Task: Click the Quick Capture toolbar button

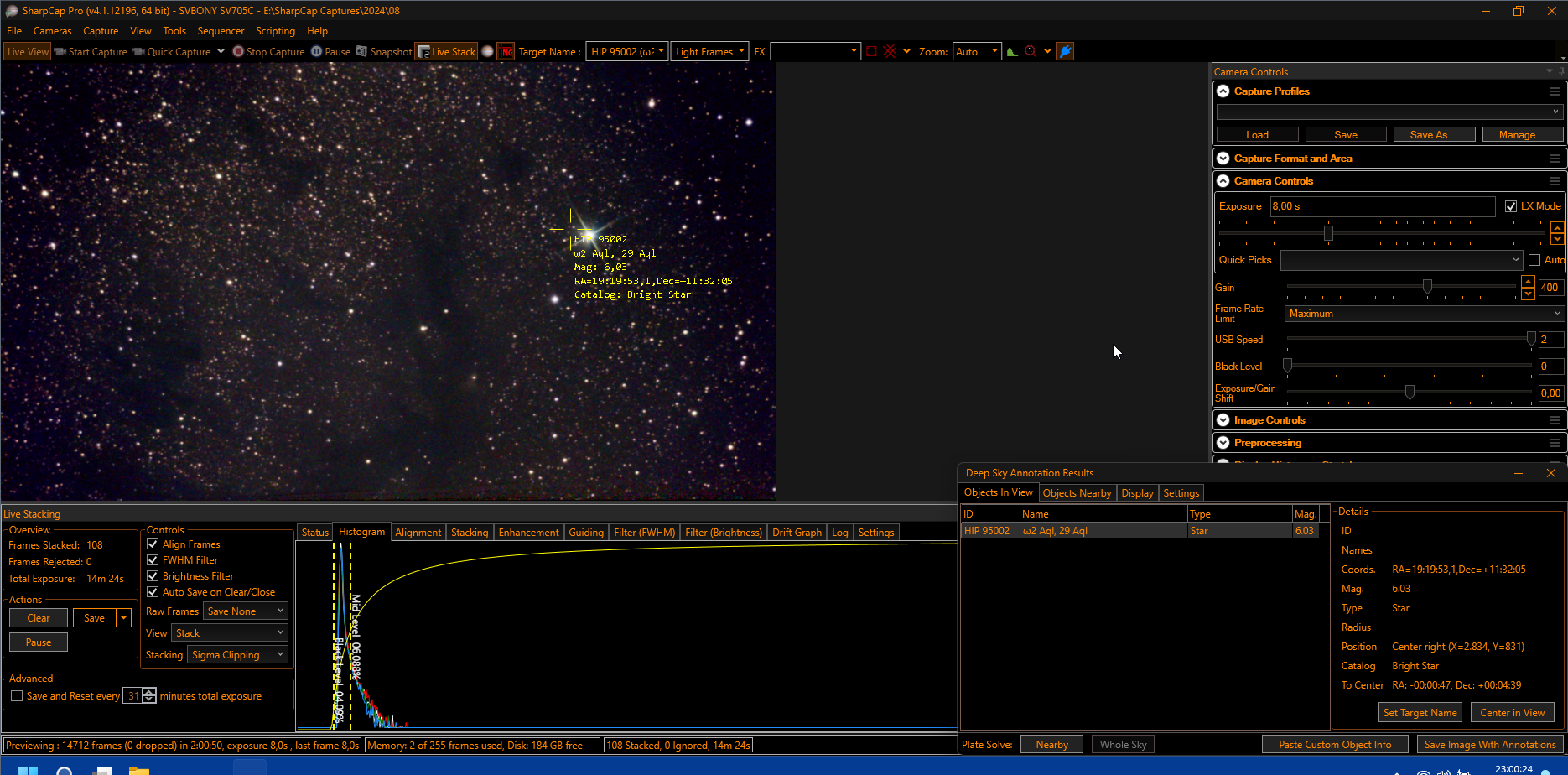Action: coord(172,52)
